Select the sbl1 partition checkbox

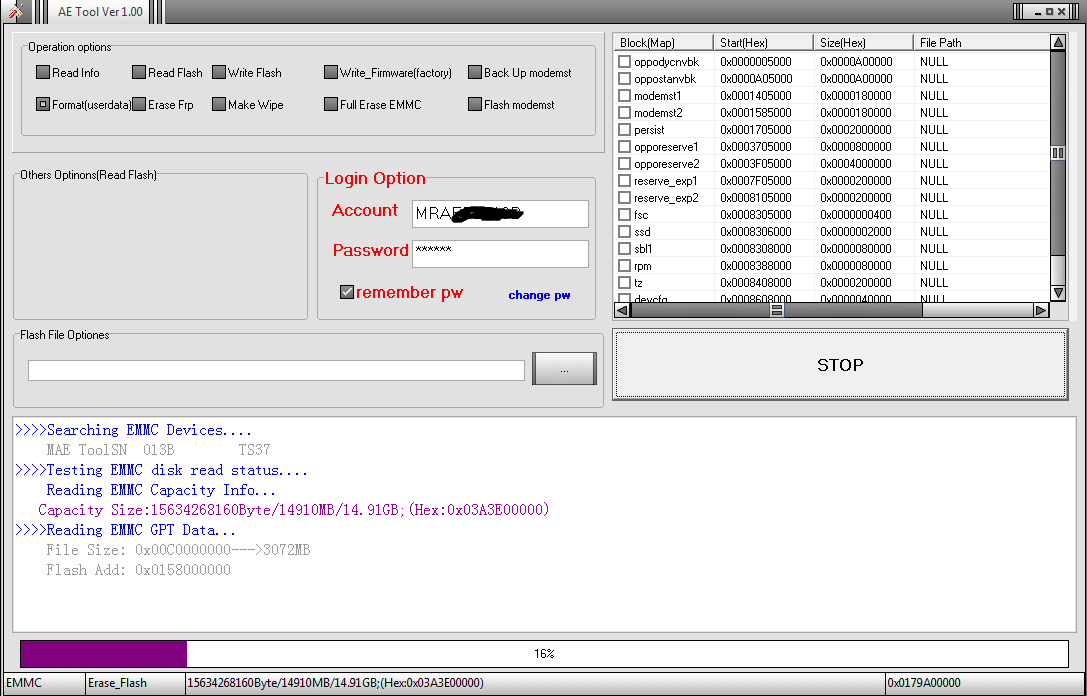pyautogui.click(x=624, y=248)
